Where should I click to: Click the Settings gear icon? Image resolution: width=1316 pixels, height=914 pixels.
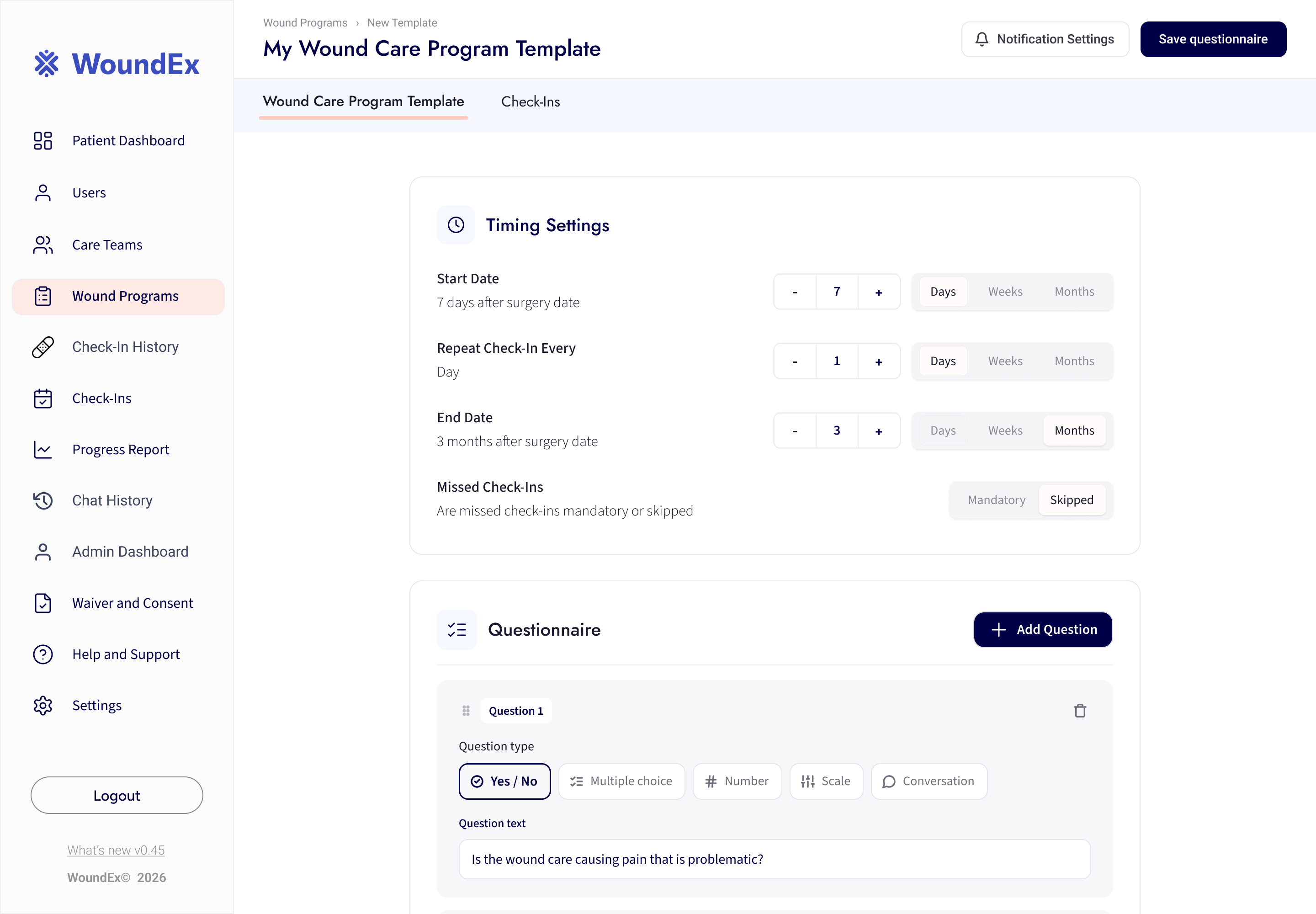43,706
